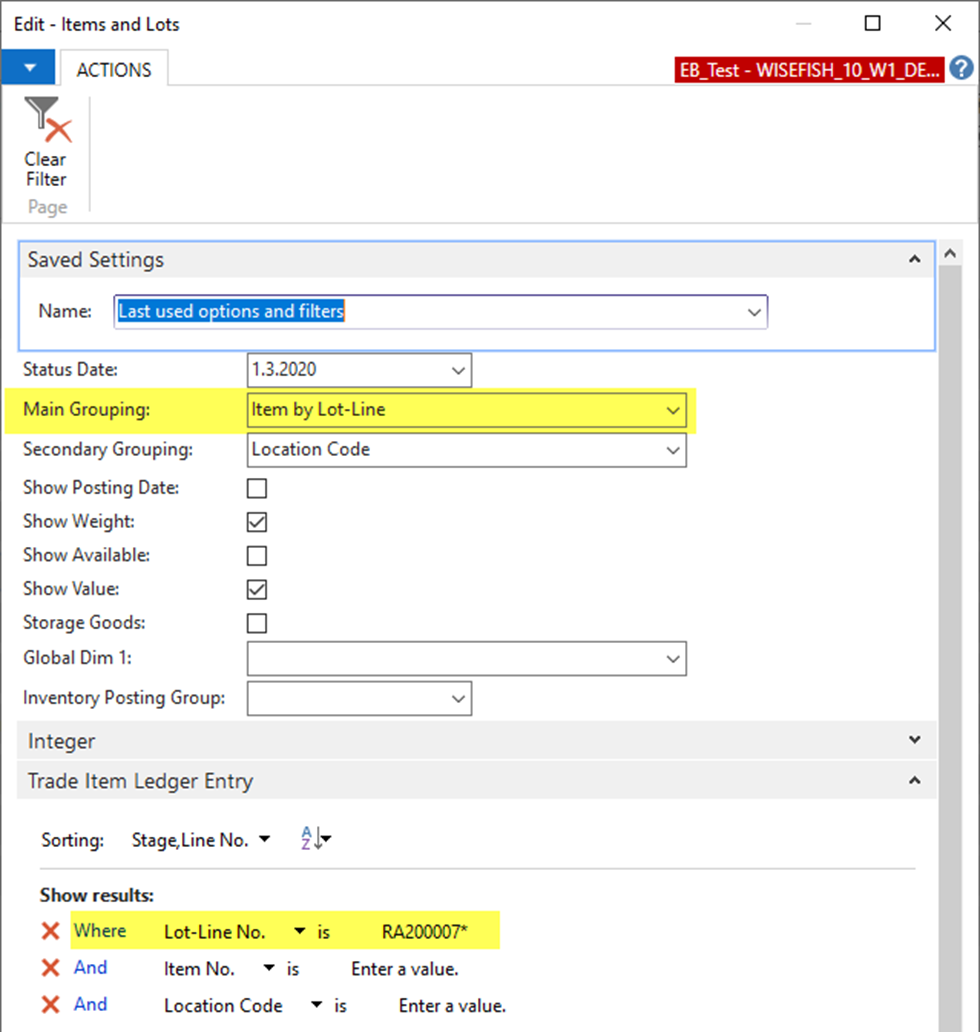980x1032 pixels.
Task: Enable the Show Posting Date checkbox
Action: [x=257, y=489]
